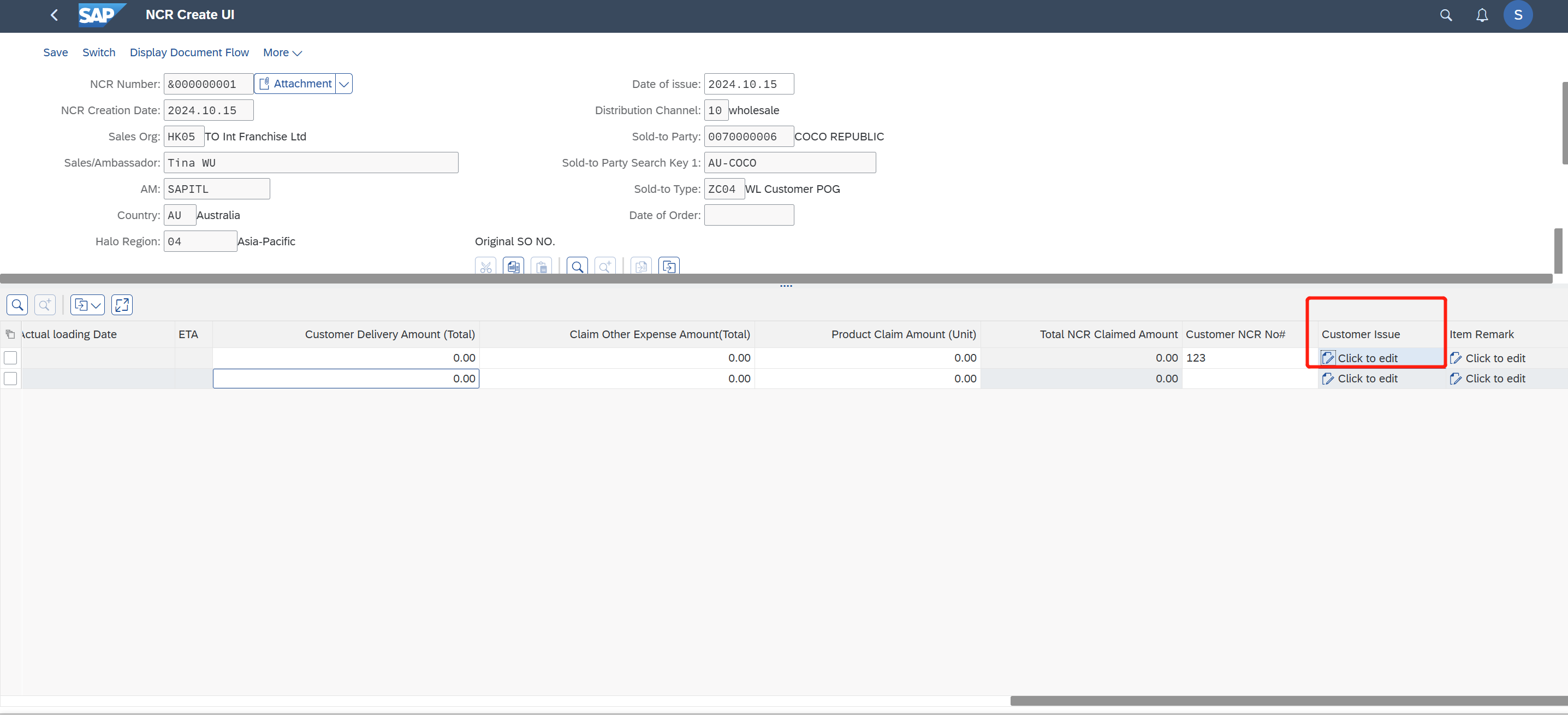The height and width of the screenshot is (726, 1568).
Task: Open Display Document Flow
Action: click(189, 52)
